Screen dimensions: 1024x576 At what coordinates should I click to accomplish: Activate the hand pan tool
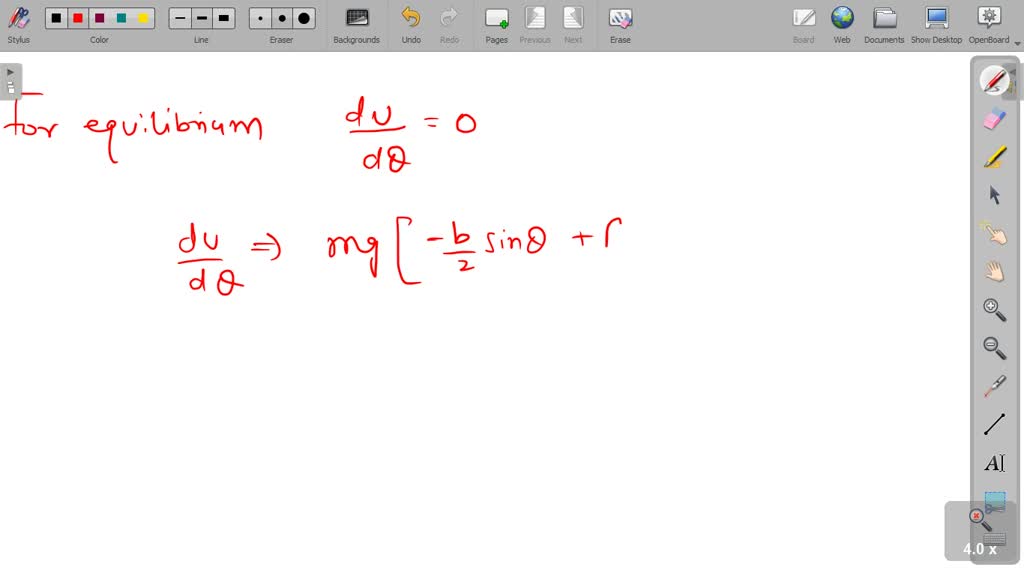994,268
